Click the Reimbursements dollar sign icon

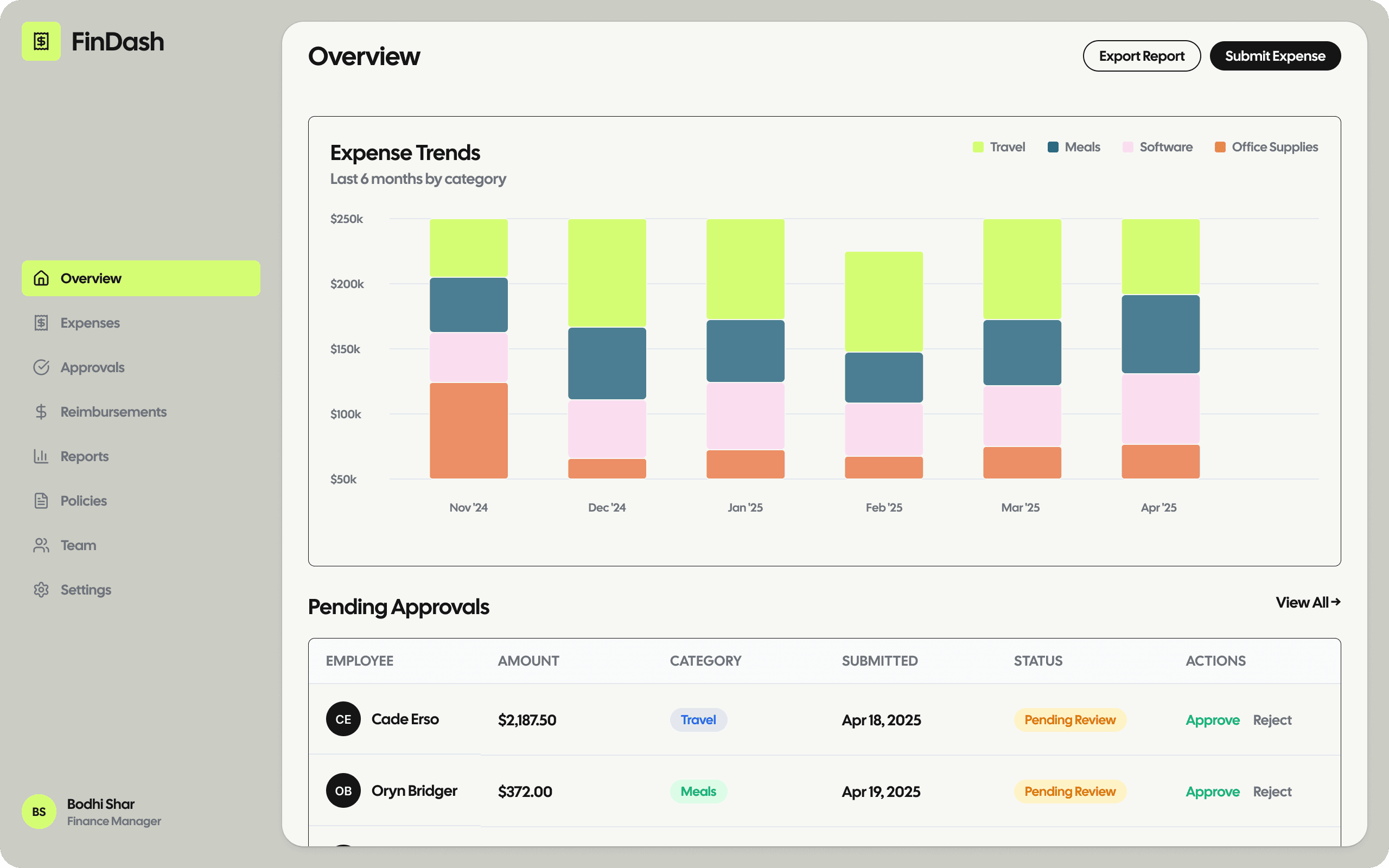coord(41,412)
